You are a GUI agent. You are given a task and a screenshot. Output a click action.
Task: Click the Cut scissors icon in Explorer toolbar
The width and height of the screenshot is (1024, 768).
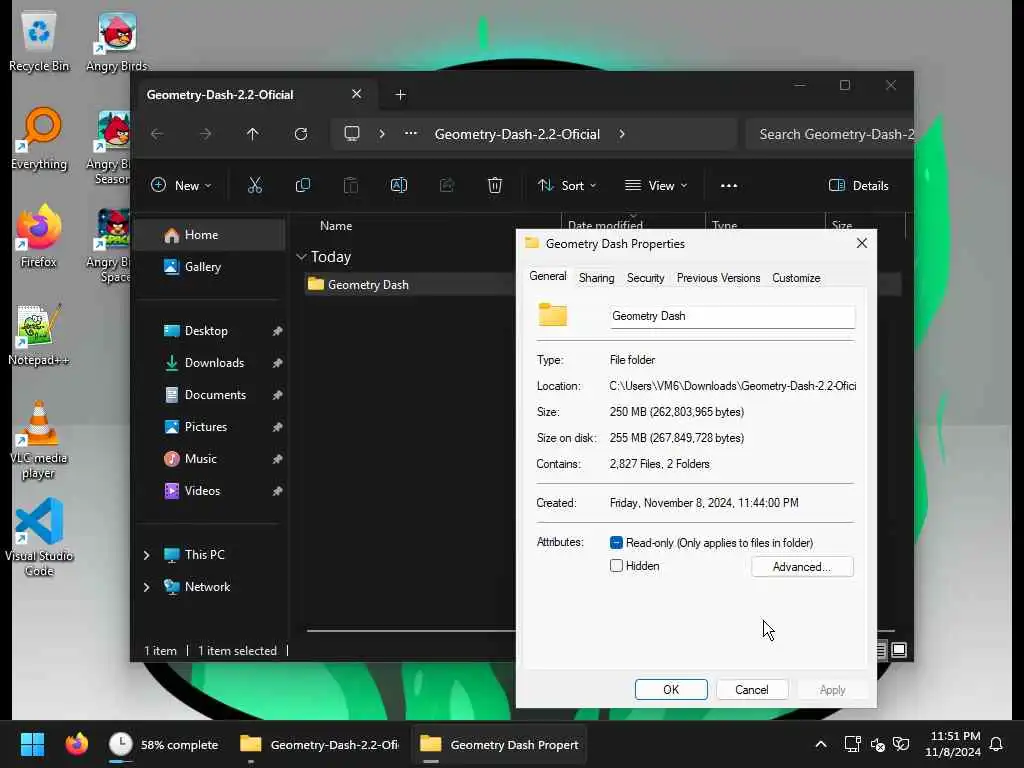point(255,185)
